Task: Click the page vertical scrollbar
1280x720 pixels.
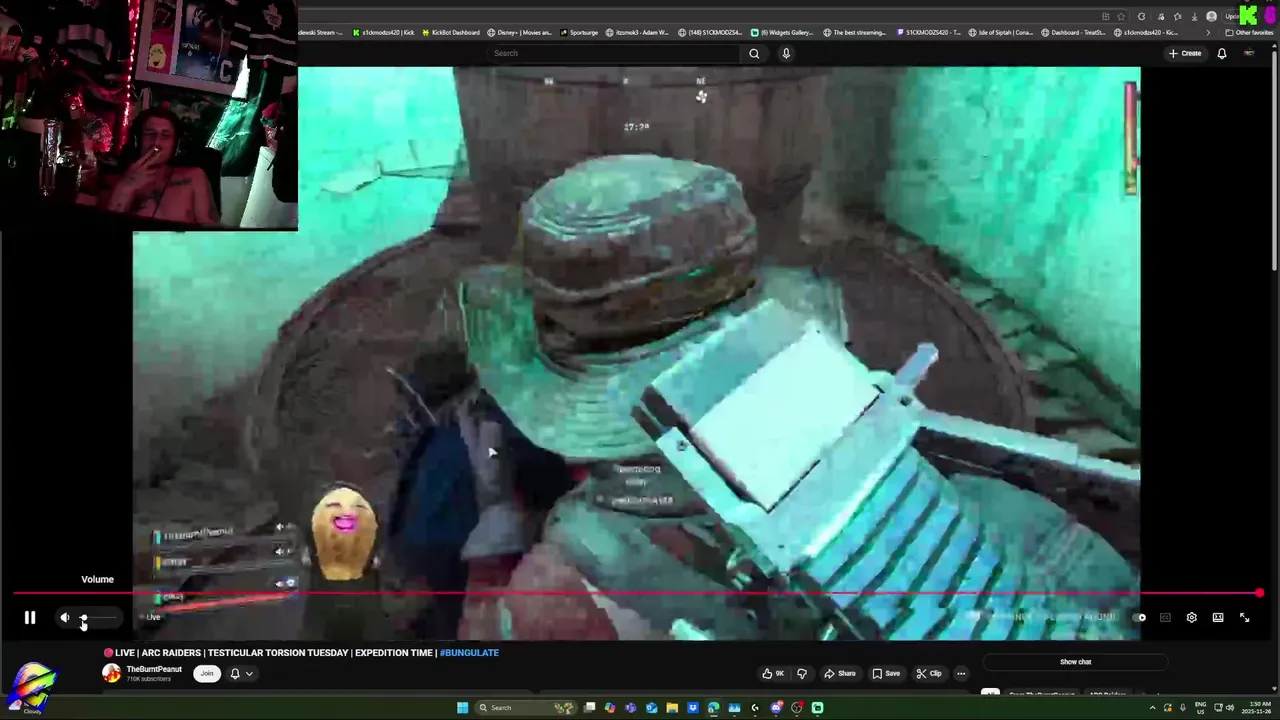Action: click(1275, 160)
